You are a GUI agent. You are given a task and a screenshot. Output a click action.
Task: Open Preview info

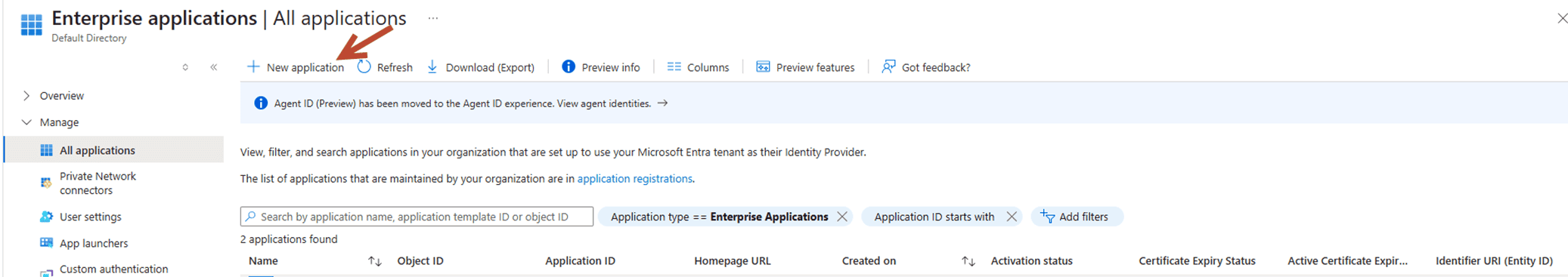601,67
